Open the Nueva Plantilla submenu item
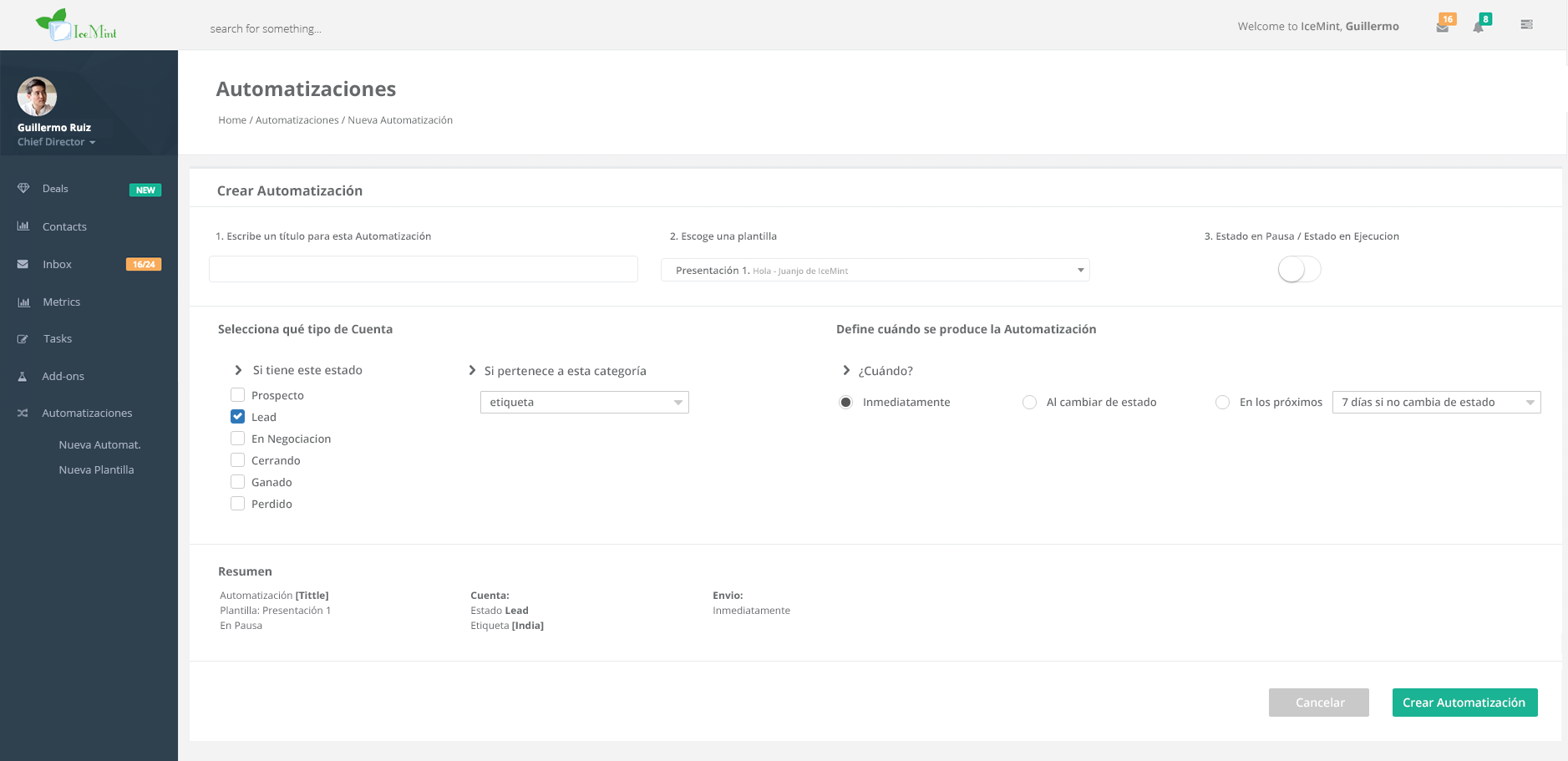 [96, 470]
